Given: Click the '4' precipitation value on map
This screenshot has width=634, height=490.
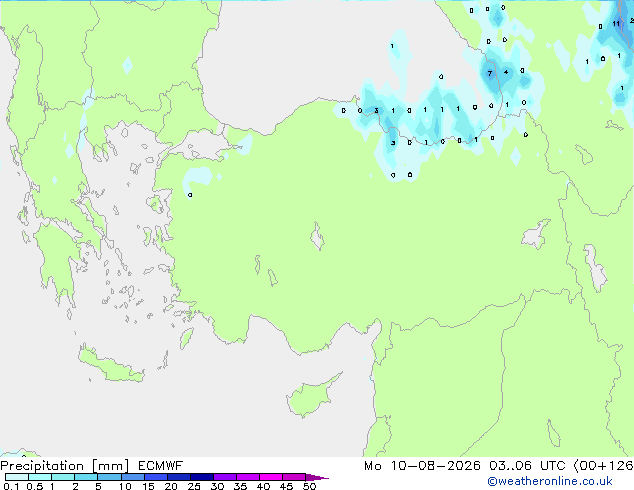Looking at the screenshot, I should 506,72.
